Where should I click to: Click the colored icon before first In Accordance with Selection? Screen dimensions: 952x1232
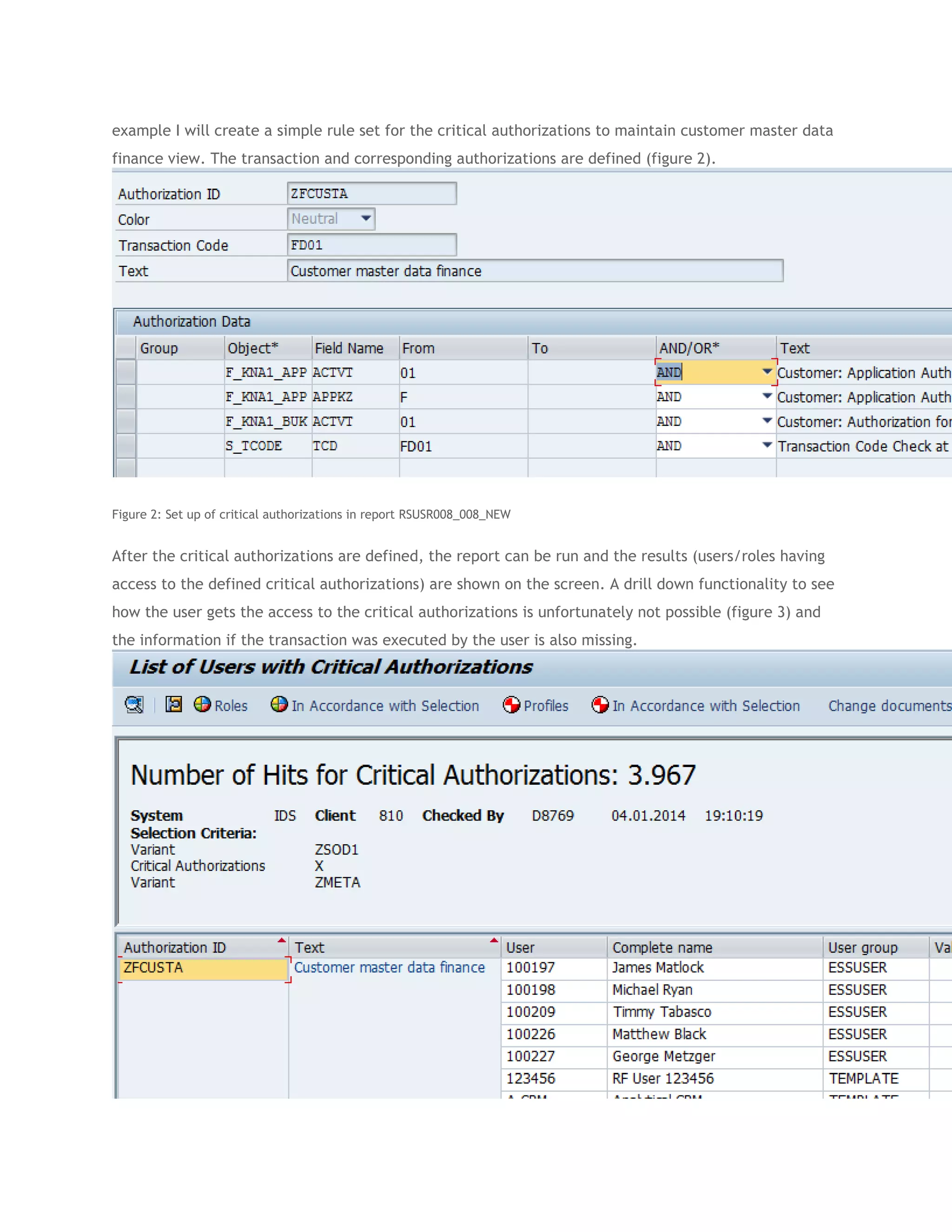(x=278, y=704)
